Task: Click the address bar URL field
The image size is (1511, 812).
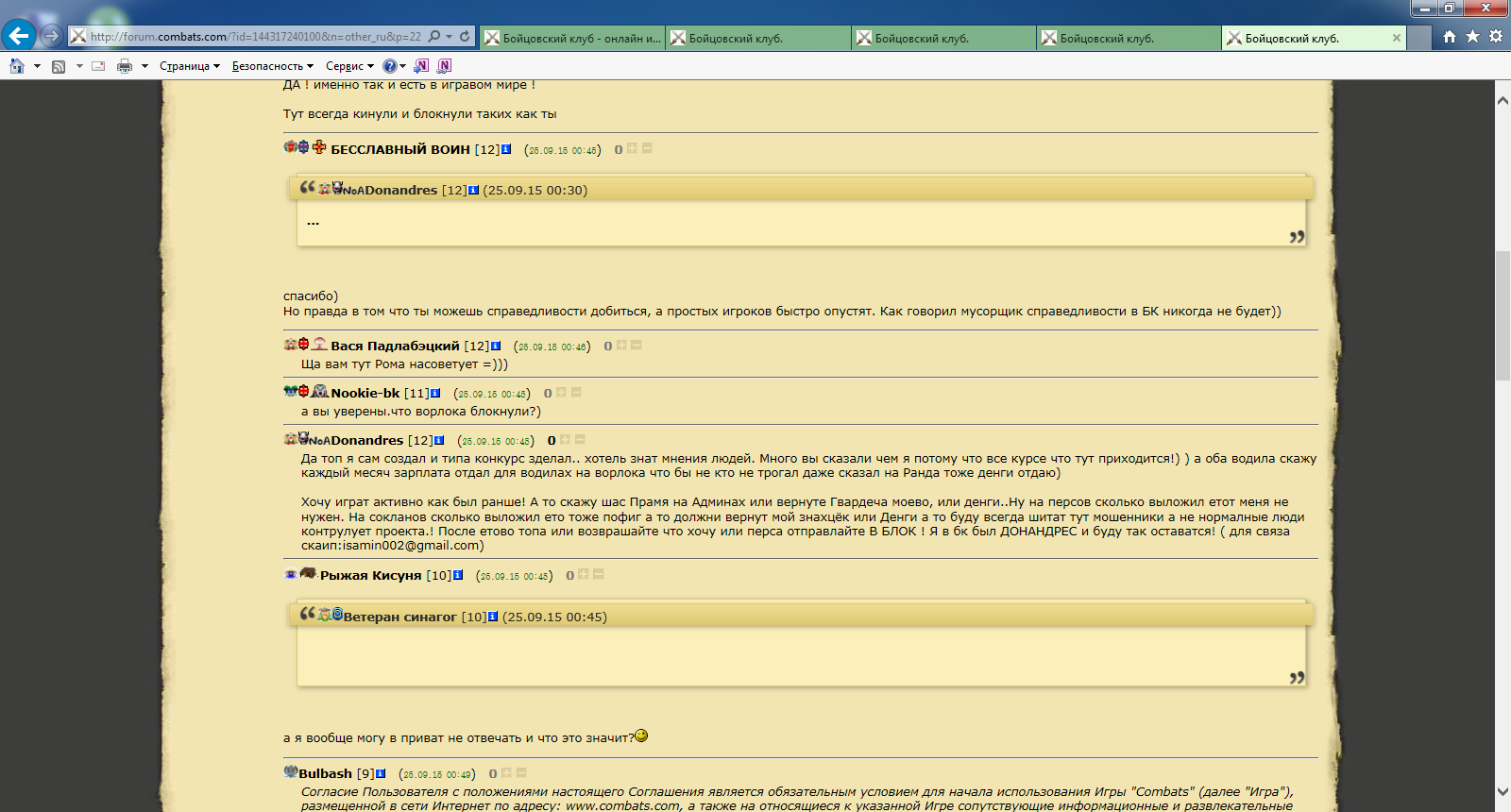Action: coord(255,37)
